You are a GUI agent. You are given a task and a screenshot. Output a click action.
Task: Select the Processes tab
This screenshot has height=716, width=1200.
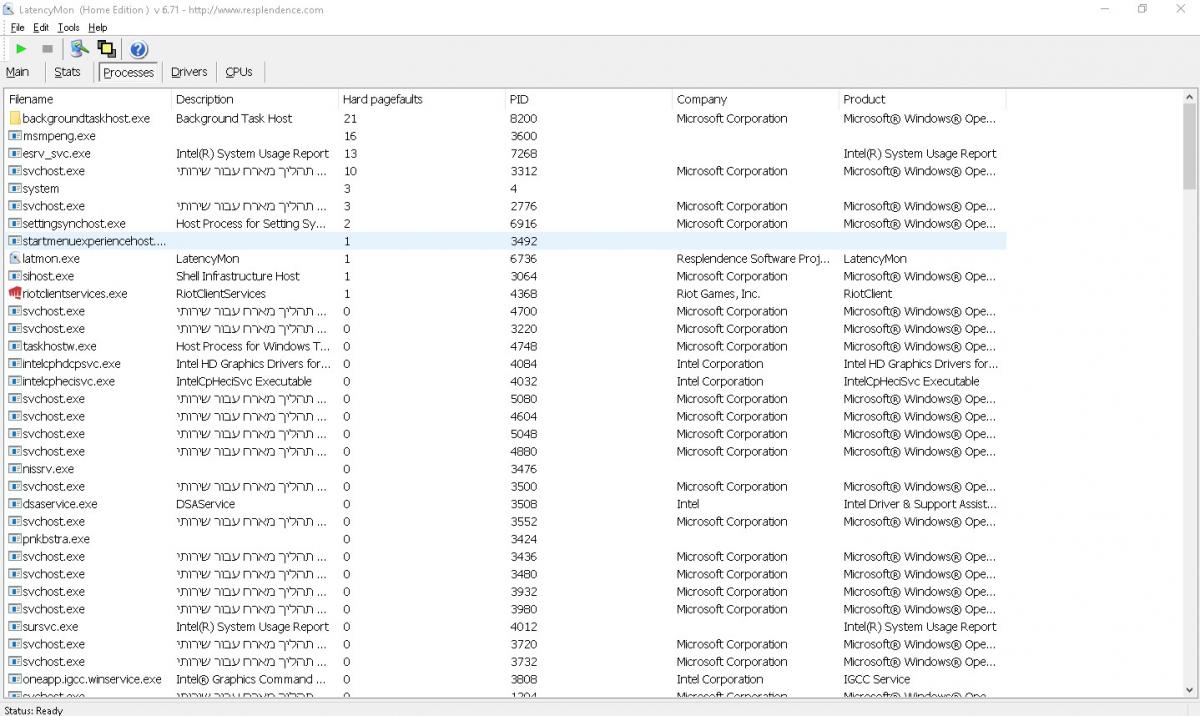128,72
